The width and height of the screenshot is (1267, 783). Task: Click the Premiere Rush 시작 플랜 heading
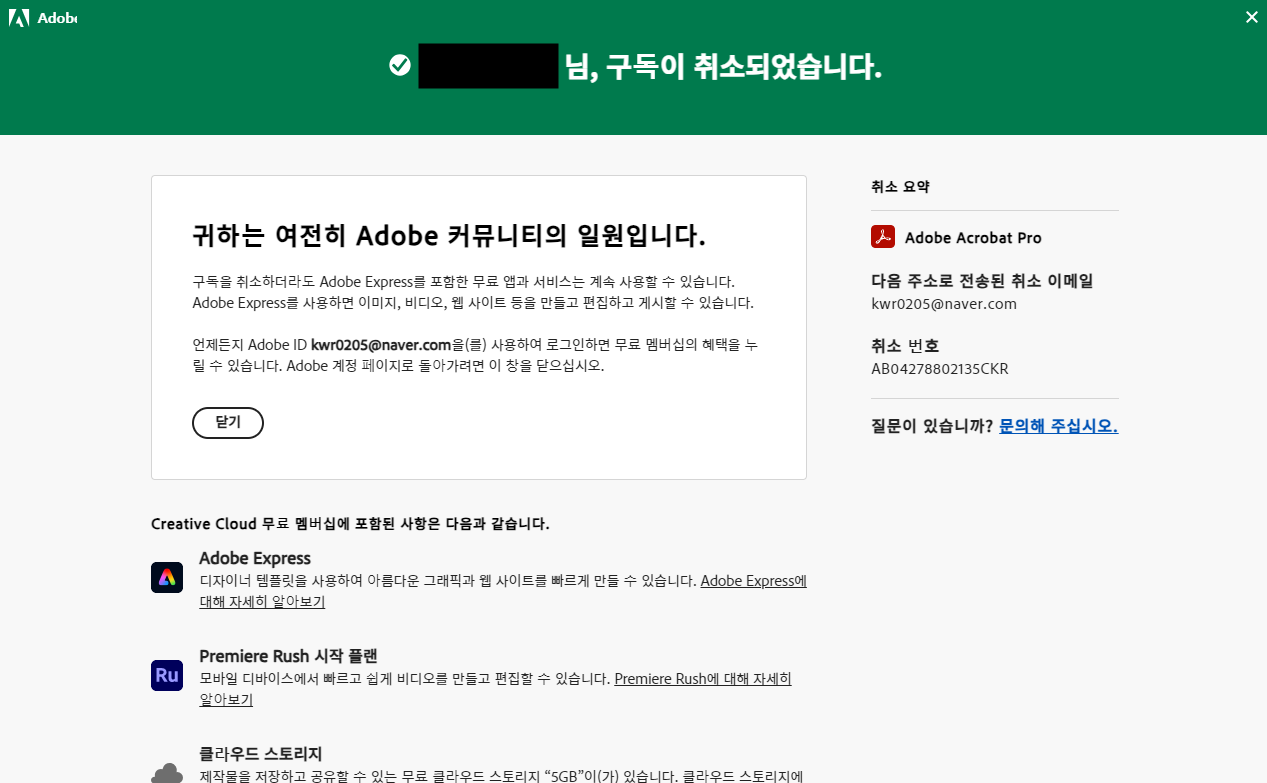tap(288, 656)
